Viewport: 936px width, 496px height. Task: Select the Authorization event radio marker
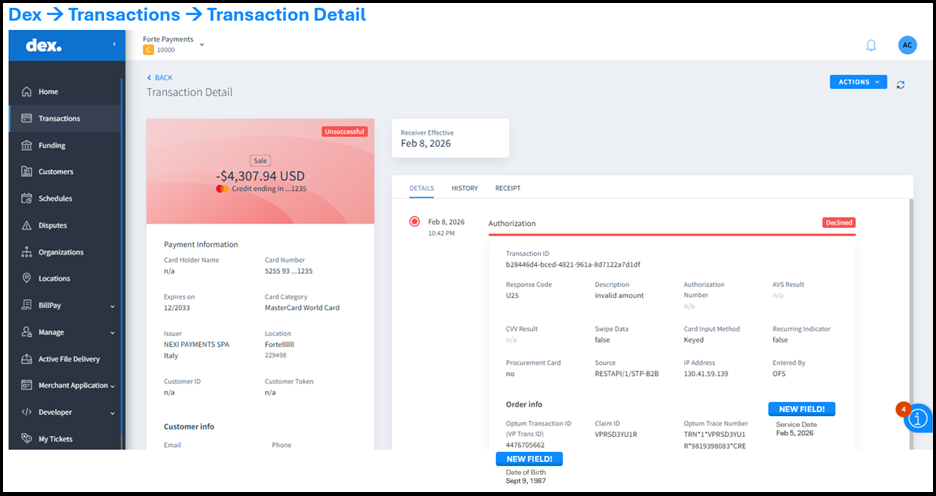(x=414, y=222)
